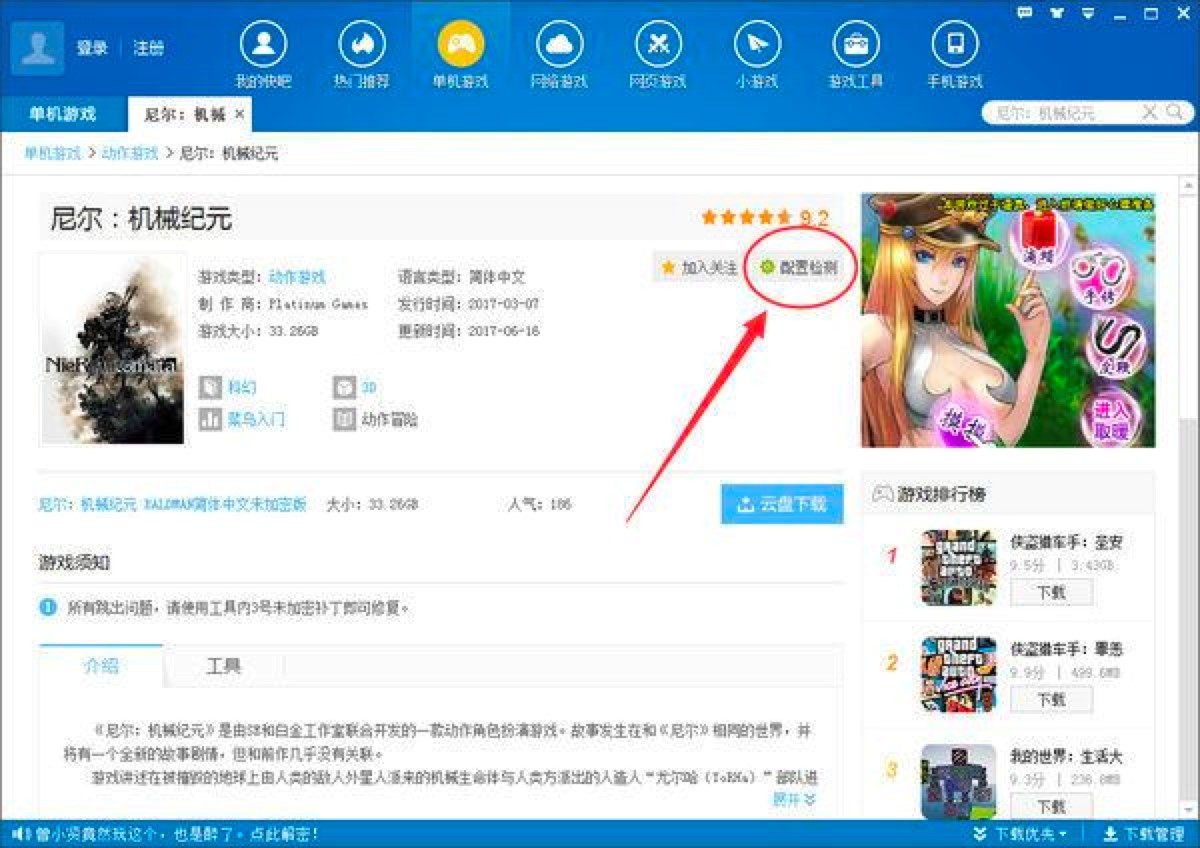Screen dimensions: 1200x848
Task: Clear the search box text
Action: point(1150,113)
